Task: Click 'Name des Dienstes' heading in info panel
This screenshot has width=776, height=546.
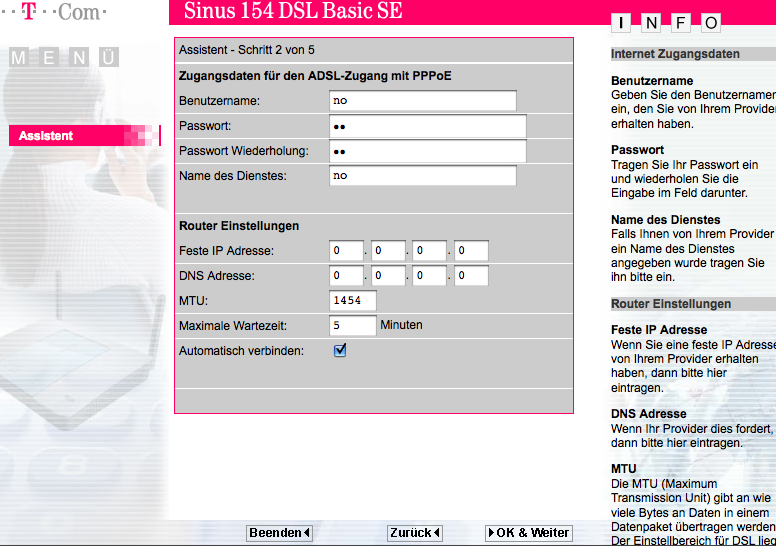Action: click(665, 220)
